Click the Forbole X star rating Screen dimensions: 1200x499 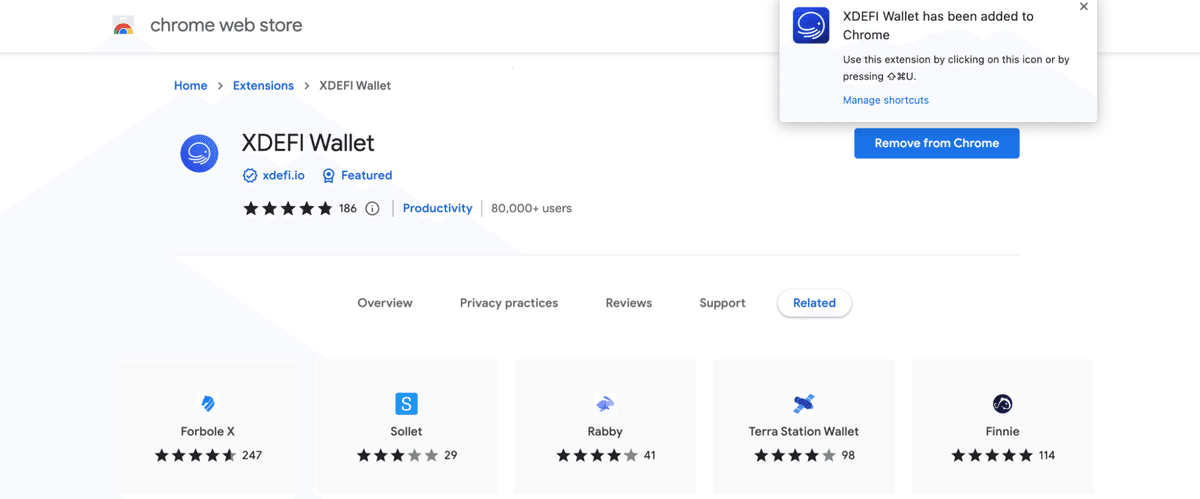pos(196,455)
